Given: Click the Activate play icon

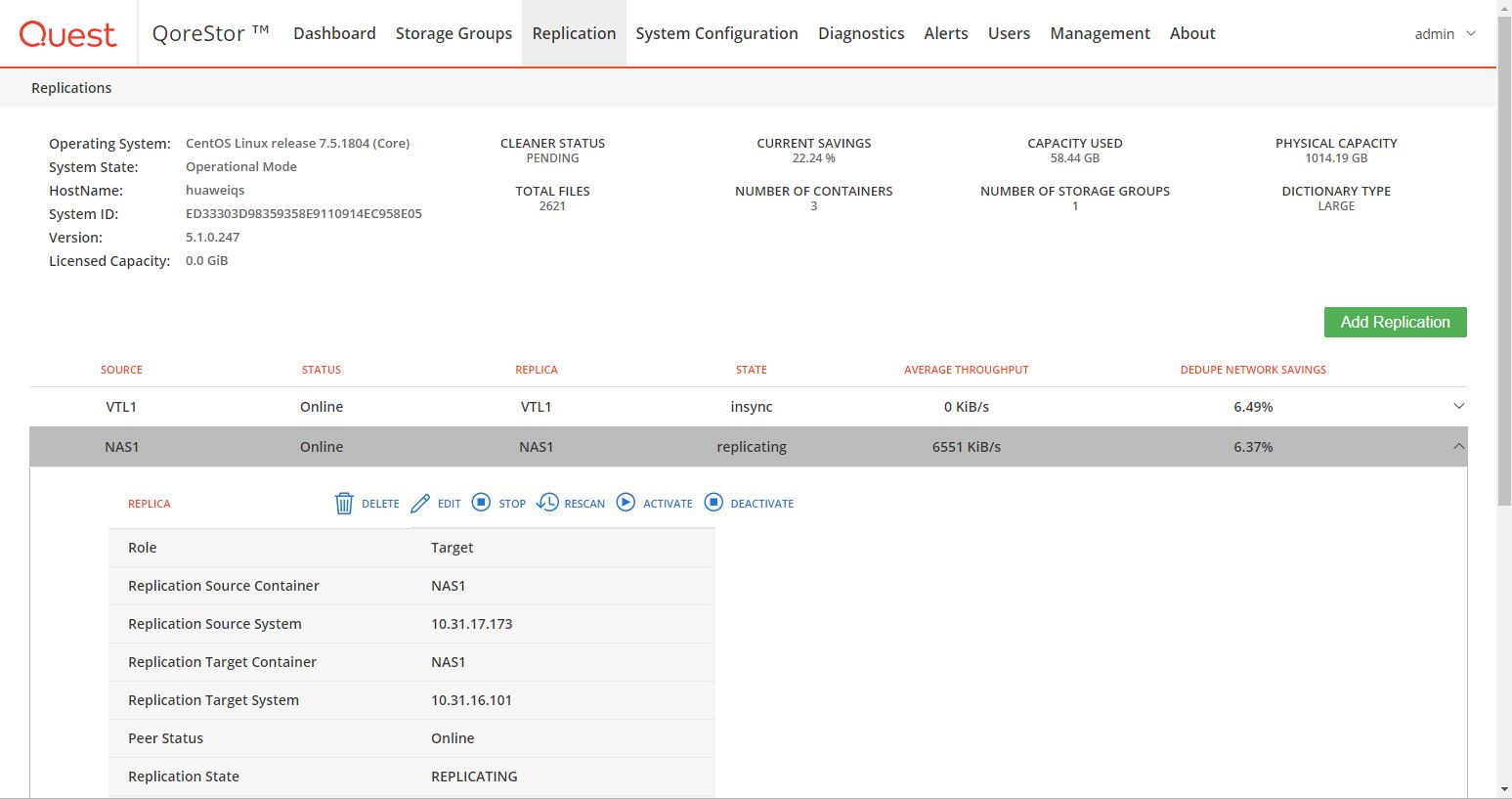Looking at the screenshot, I should pos(626,502).
